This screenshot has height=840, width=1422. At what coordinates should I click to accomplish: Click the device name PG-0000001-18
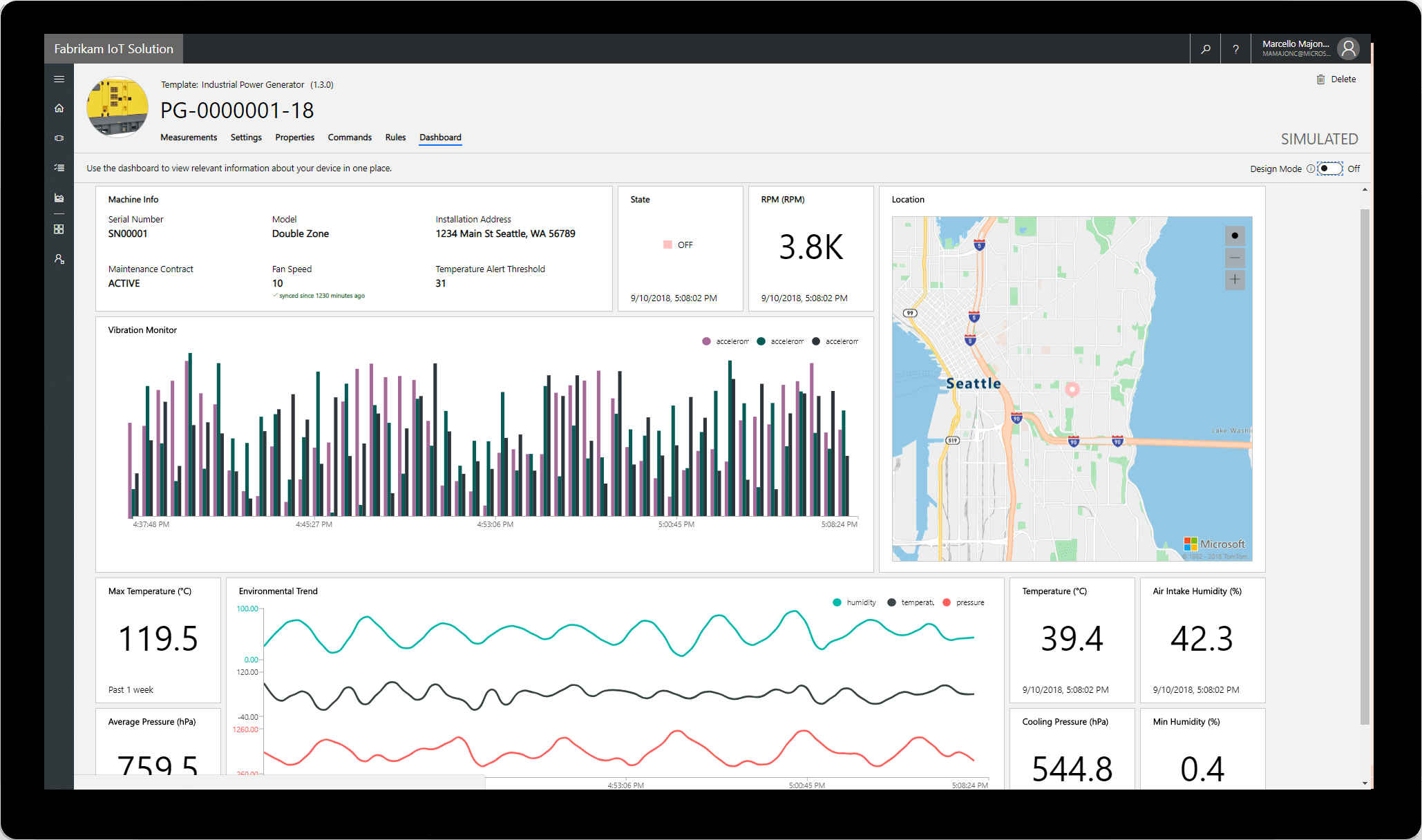[x=237, y=111]
